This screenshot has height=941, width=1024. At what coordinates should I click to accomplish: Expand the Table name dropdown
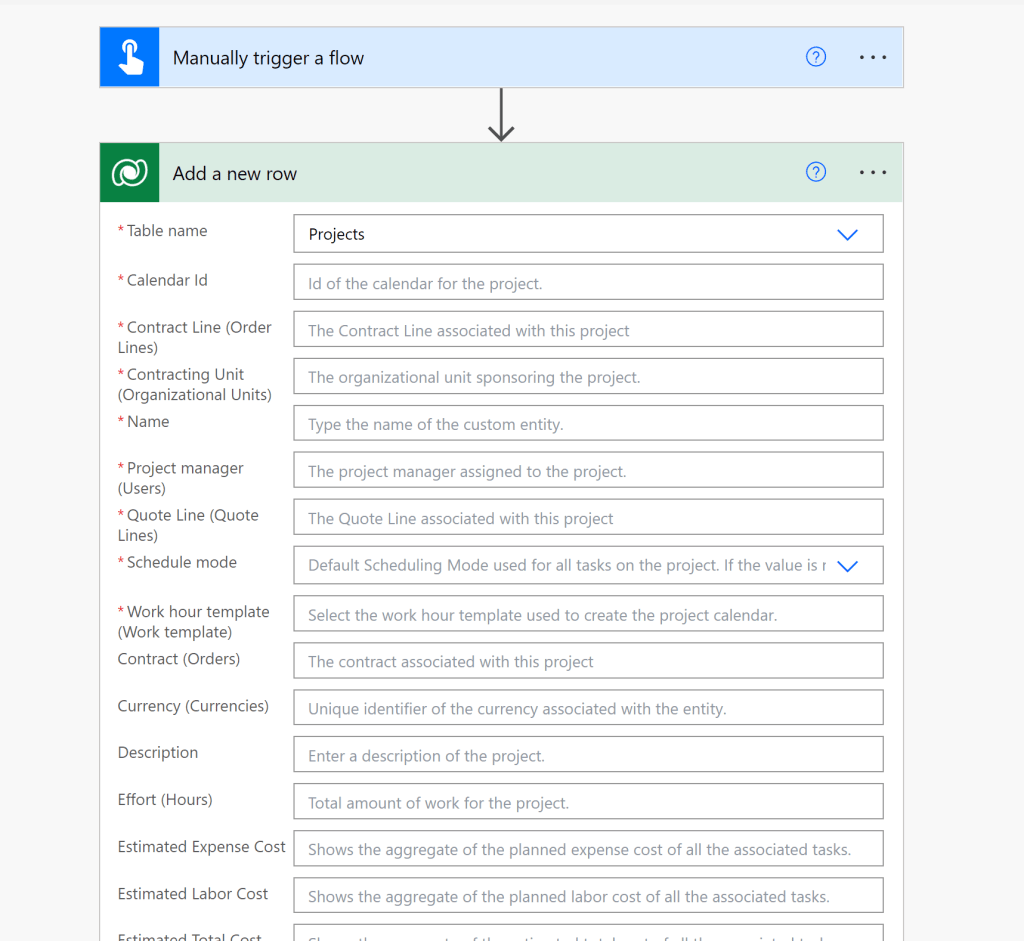click(847, 234)
